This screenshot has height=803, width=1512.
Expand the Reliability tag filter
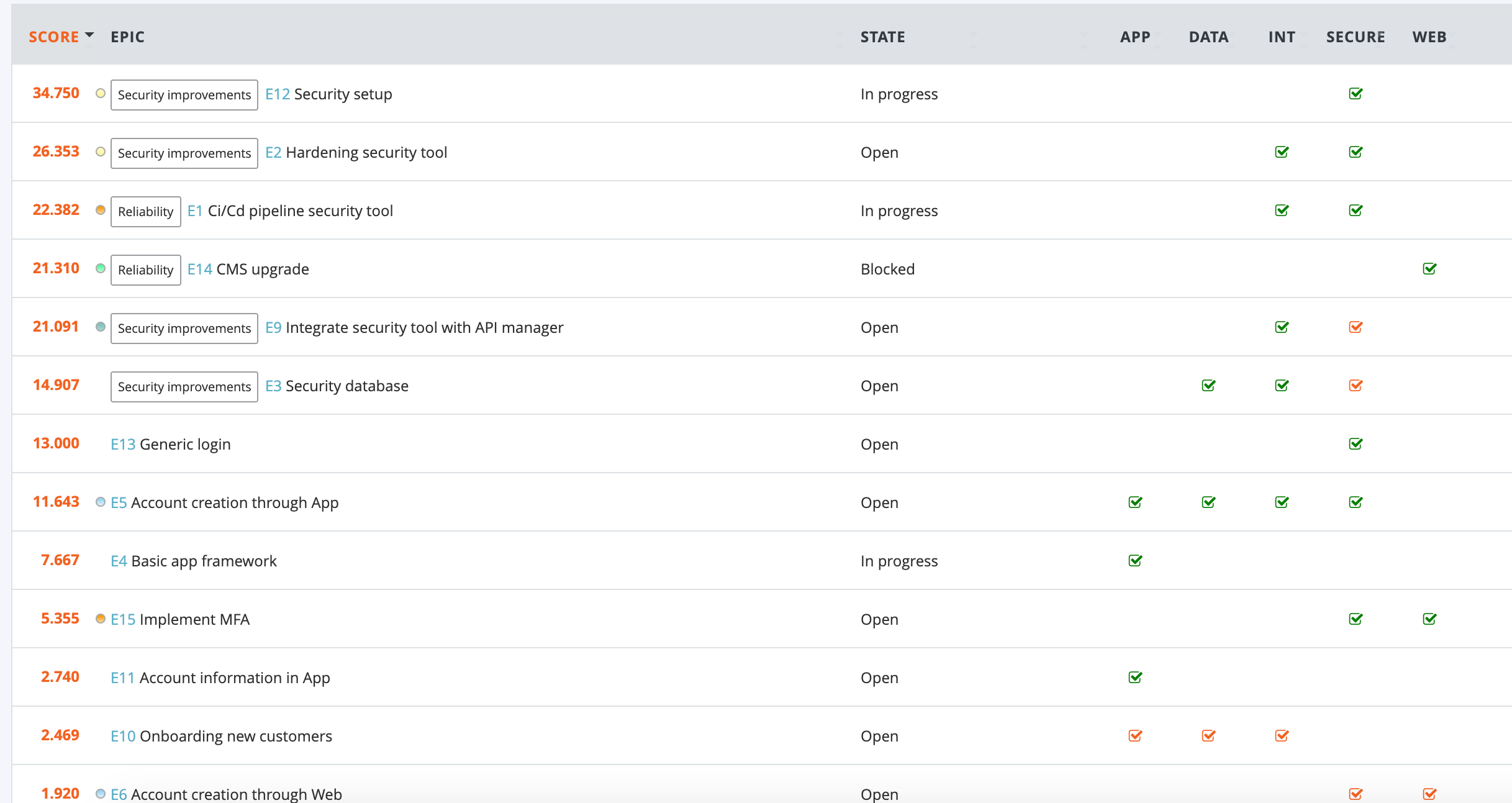pyautogui.click(x=145, y=211)
